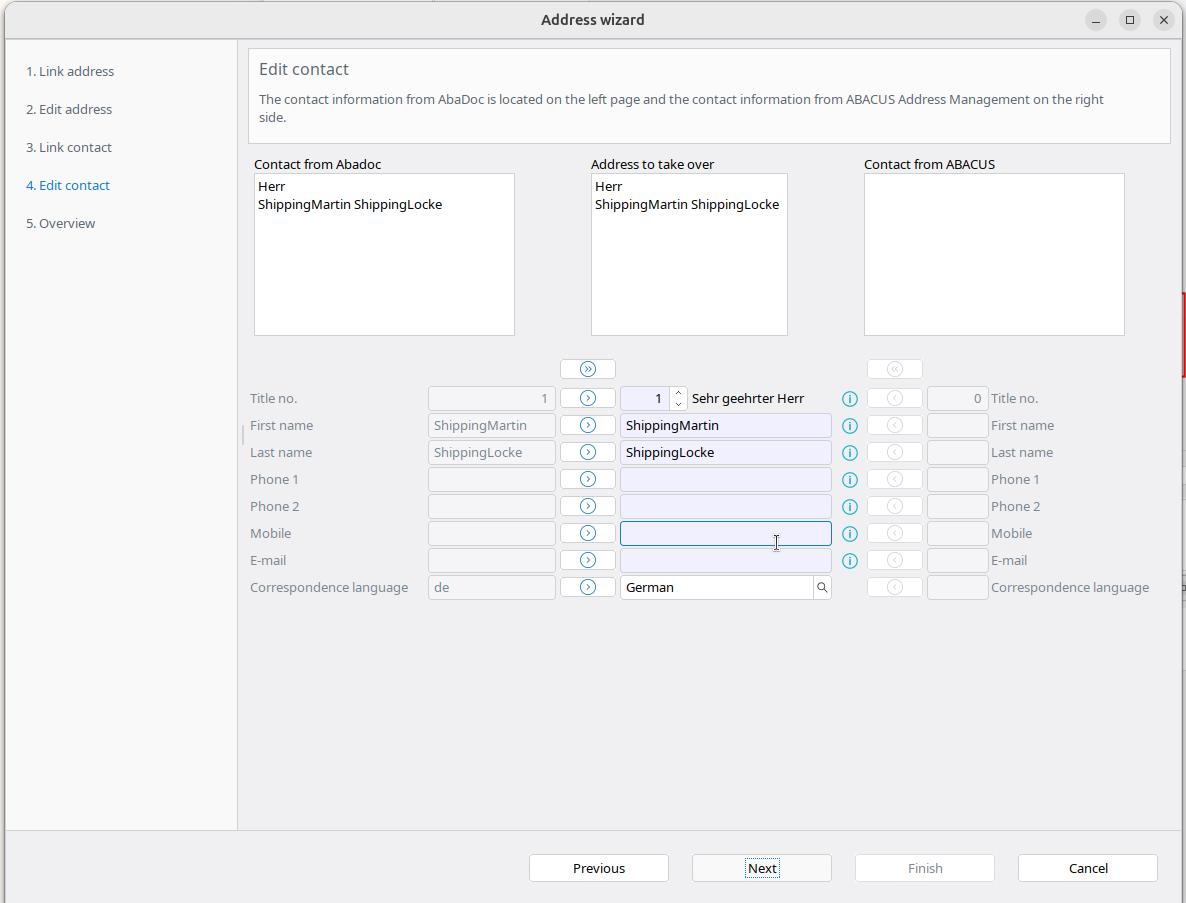Cancel the Address wizard
The image size is (1186, 903).
click(1087, 868)
